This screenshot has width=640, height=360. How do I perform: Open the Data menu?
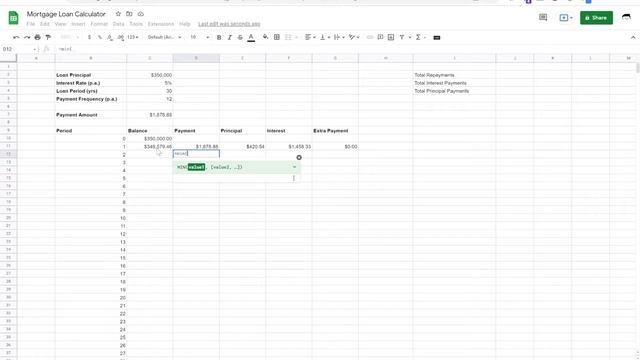pyautogui.click(x=118, y=24)
